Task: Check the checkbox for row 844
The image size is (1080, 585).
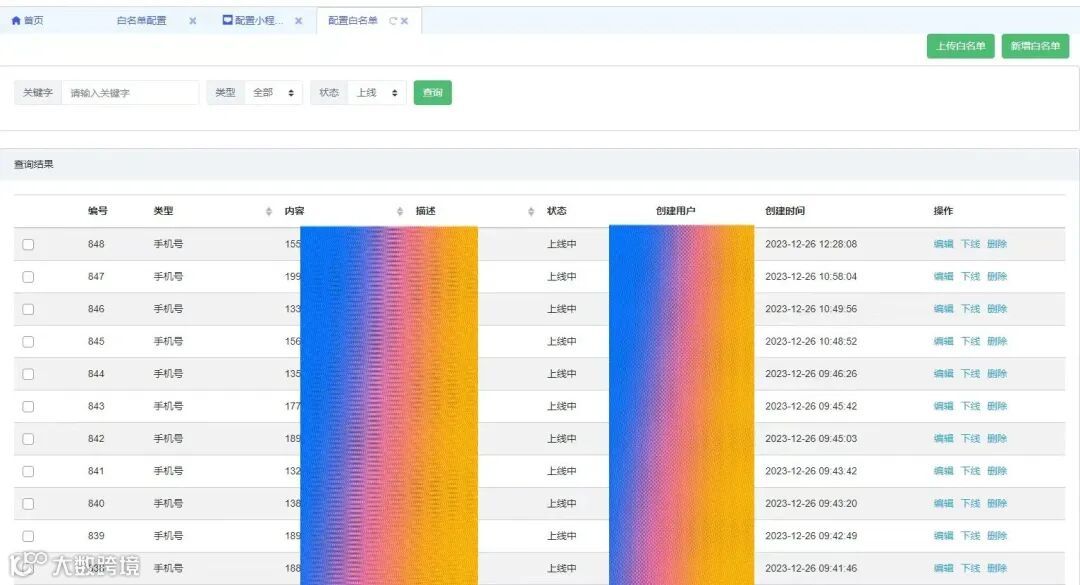Action: (28, 373)
